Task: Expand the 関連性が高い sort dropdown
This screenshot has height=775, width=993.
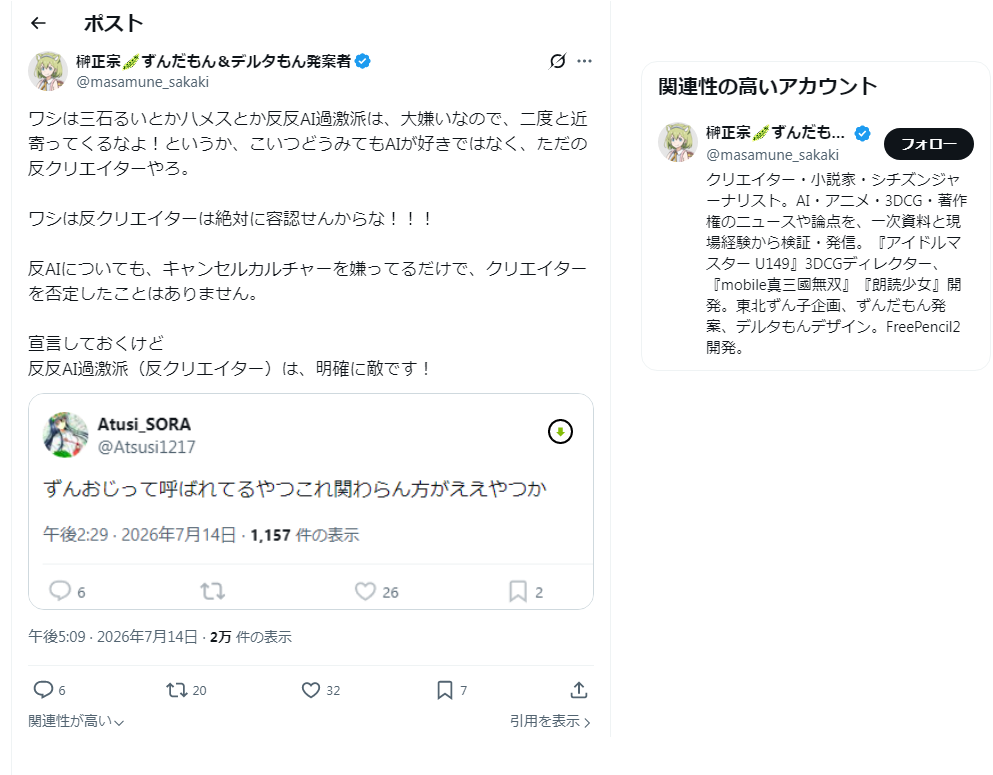Action: coord(76,721)
